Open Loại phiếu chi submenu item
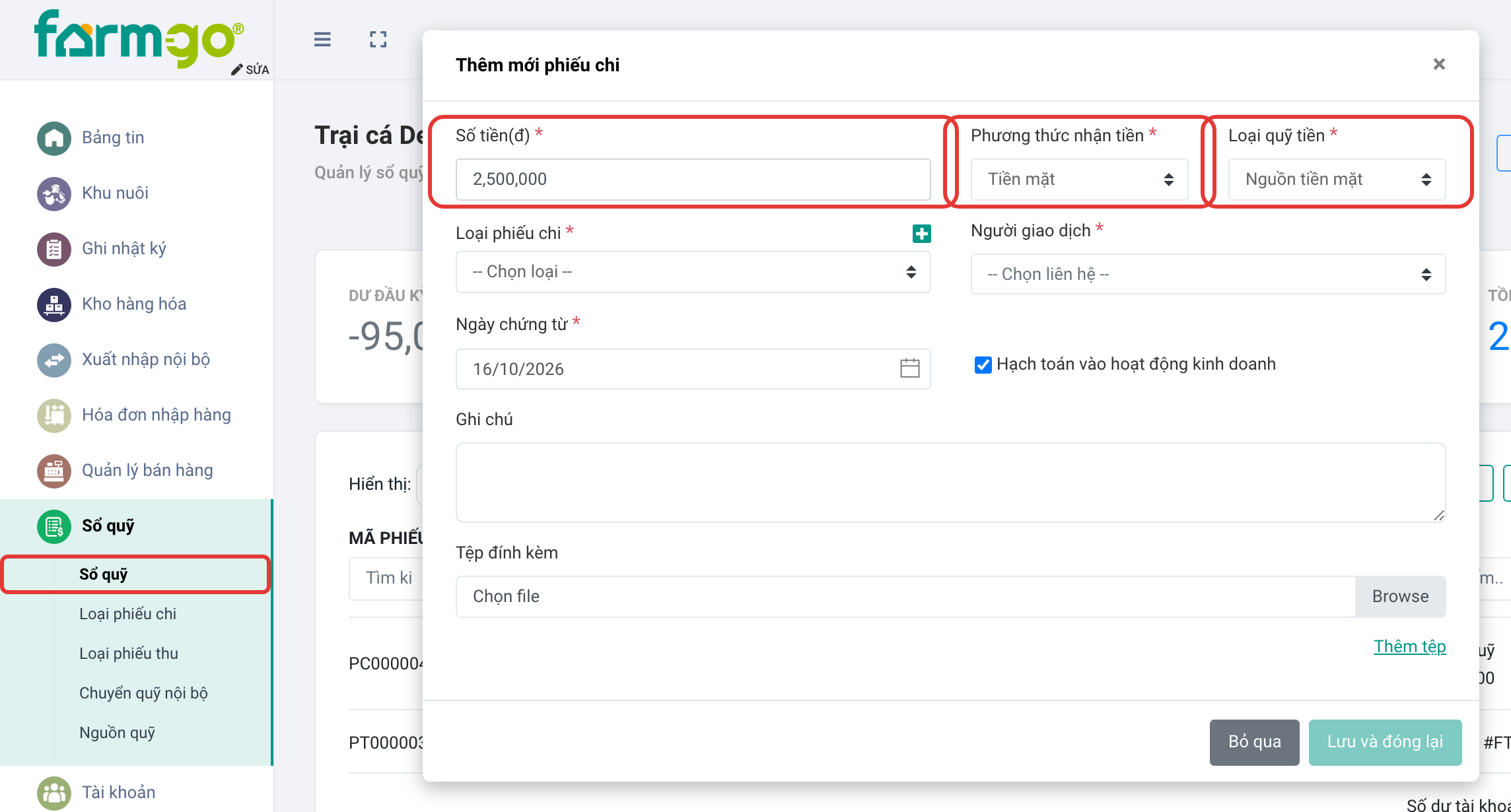This screenshot has height=812, width=1511. (x=127, y=614)
